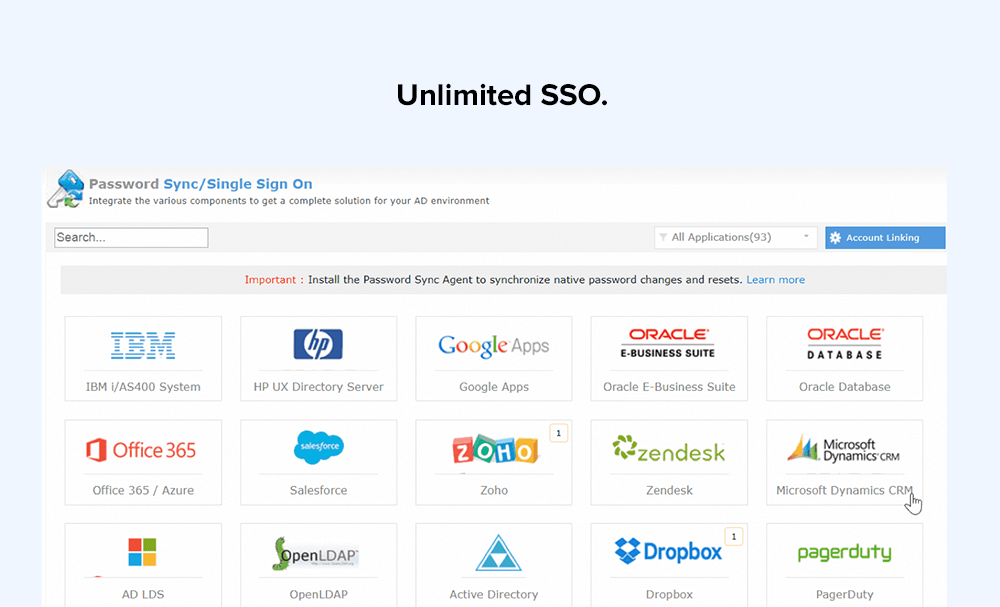
Task: Click the 'OpenLDAP' text label
Action: coord(318,594)
